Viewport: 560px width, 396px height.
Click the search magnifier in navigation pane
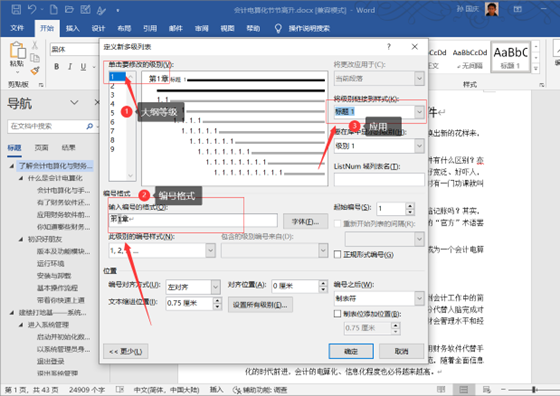[89, 126]
